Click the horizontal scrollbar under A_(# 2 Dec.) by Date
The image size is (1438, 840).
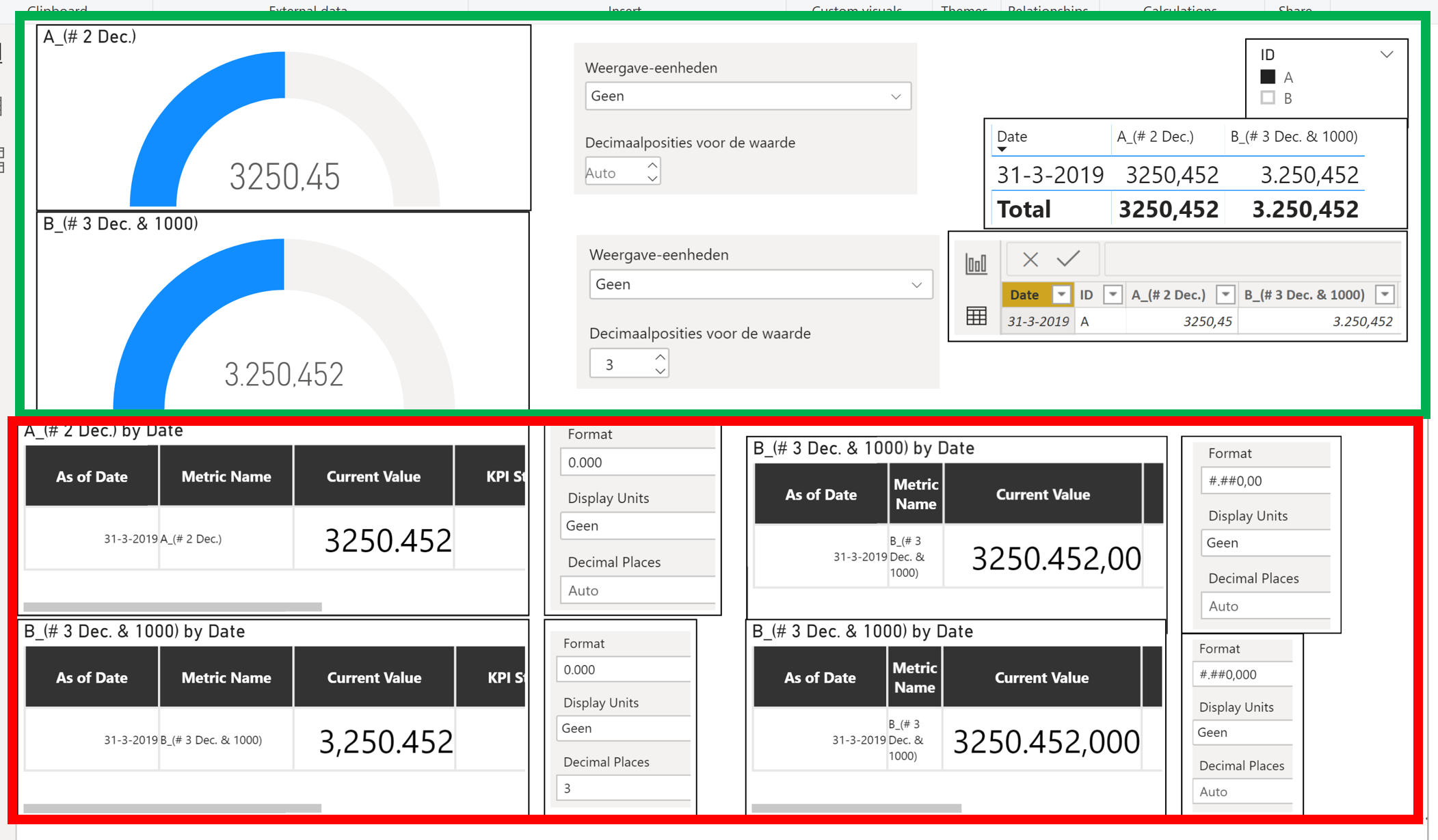point(172,607)
